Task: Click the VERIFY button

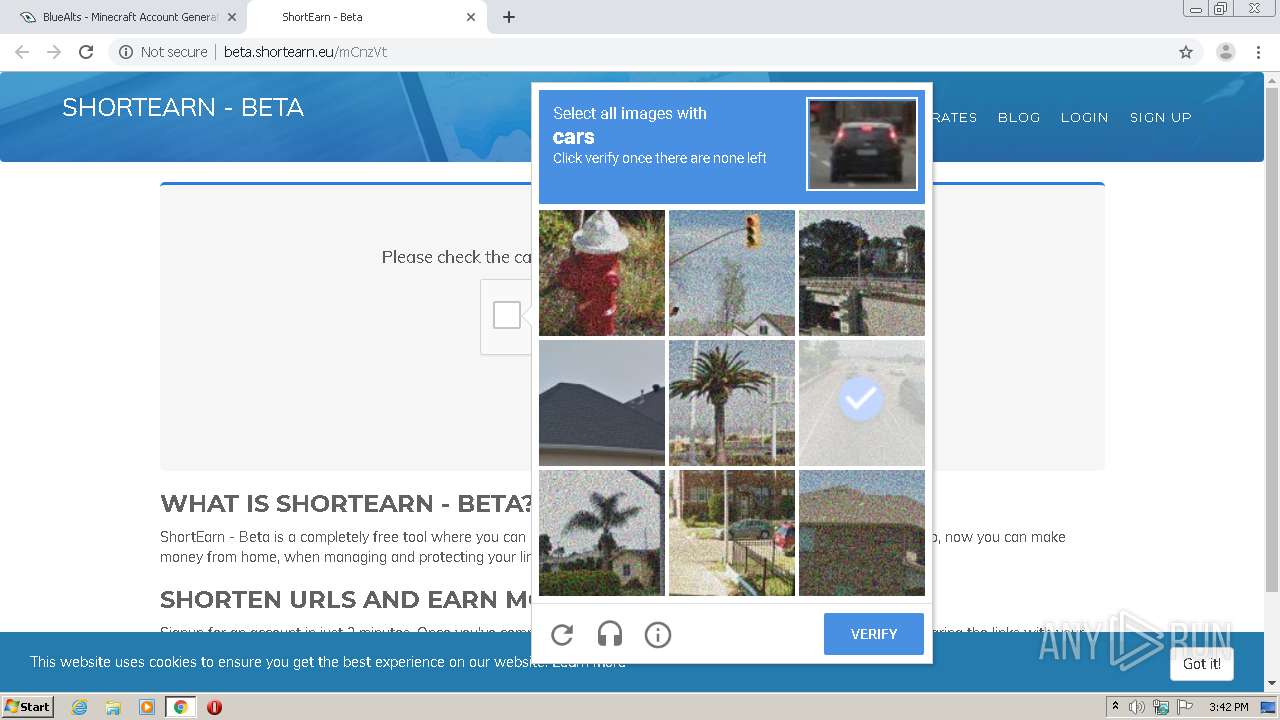Action: click(874, 634)
